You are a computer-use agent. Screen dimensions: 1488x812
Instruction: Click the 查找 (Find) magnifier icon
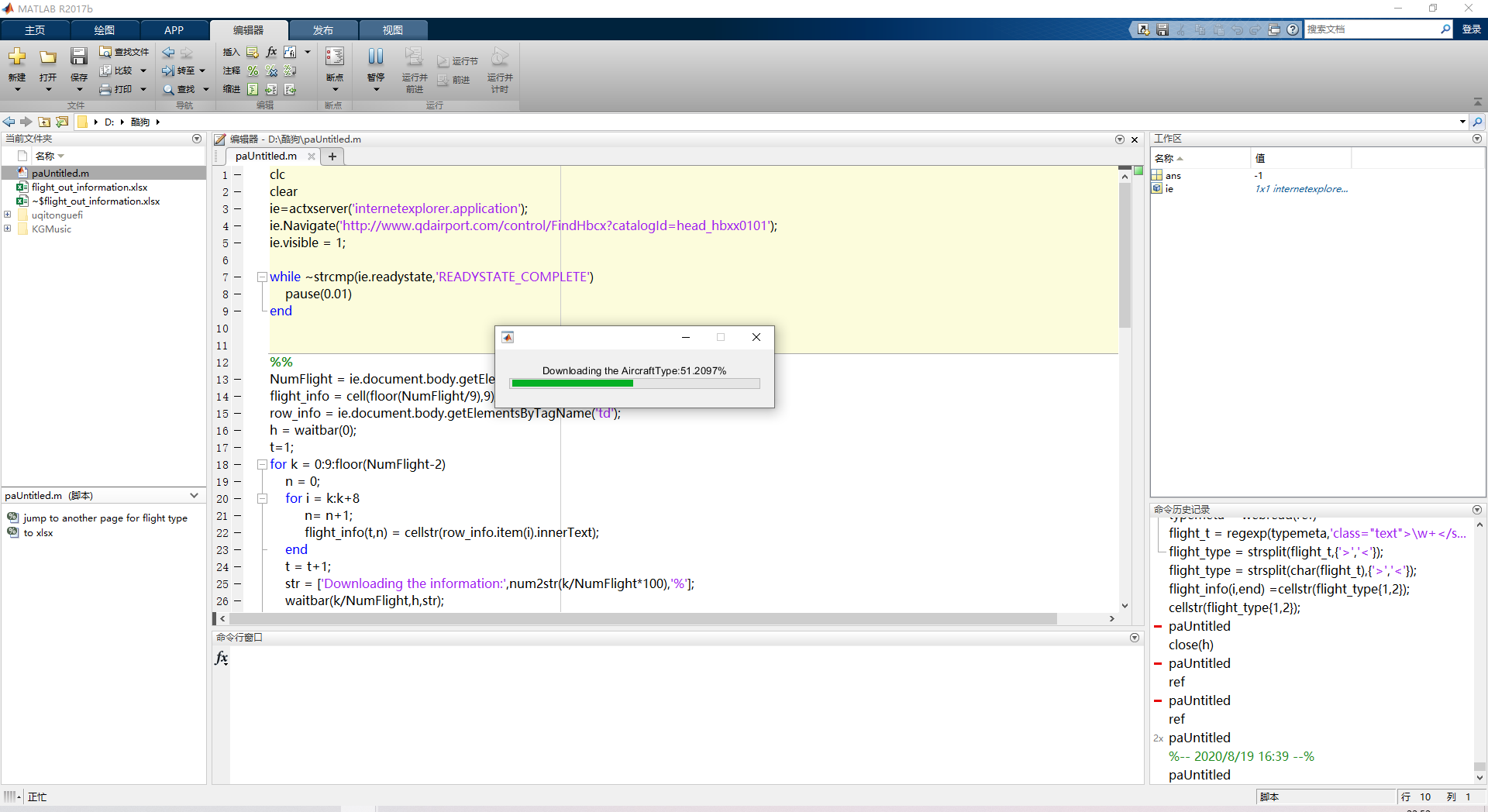[x=168, y=89]
